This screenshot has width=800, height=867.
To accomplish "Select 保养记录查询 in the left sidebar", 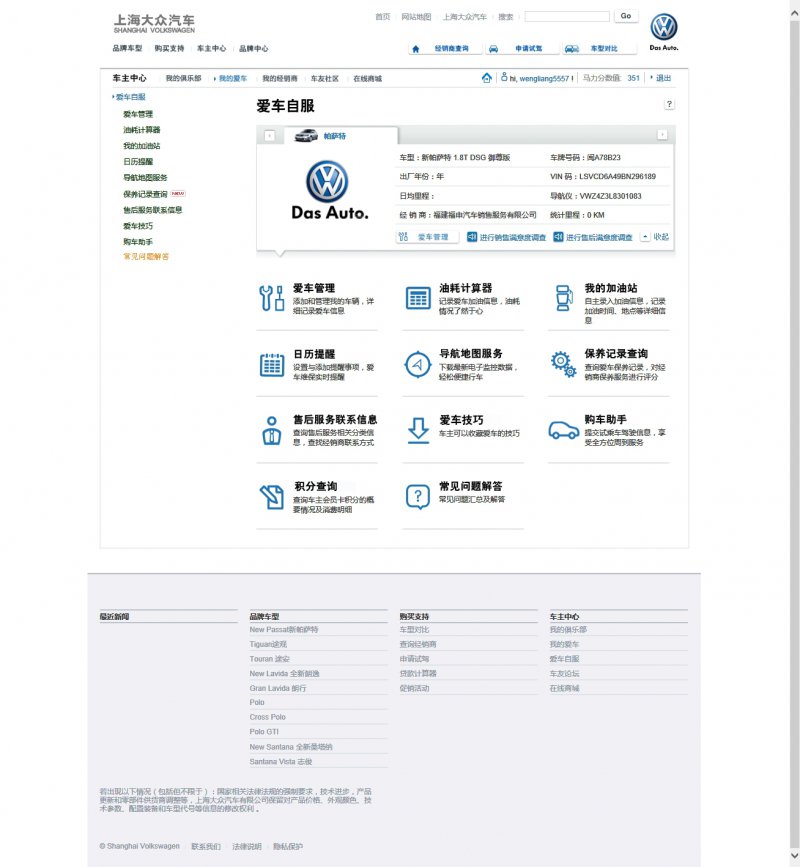I will click(145, 194).
